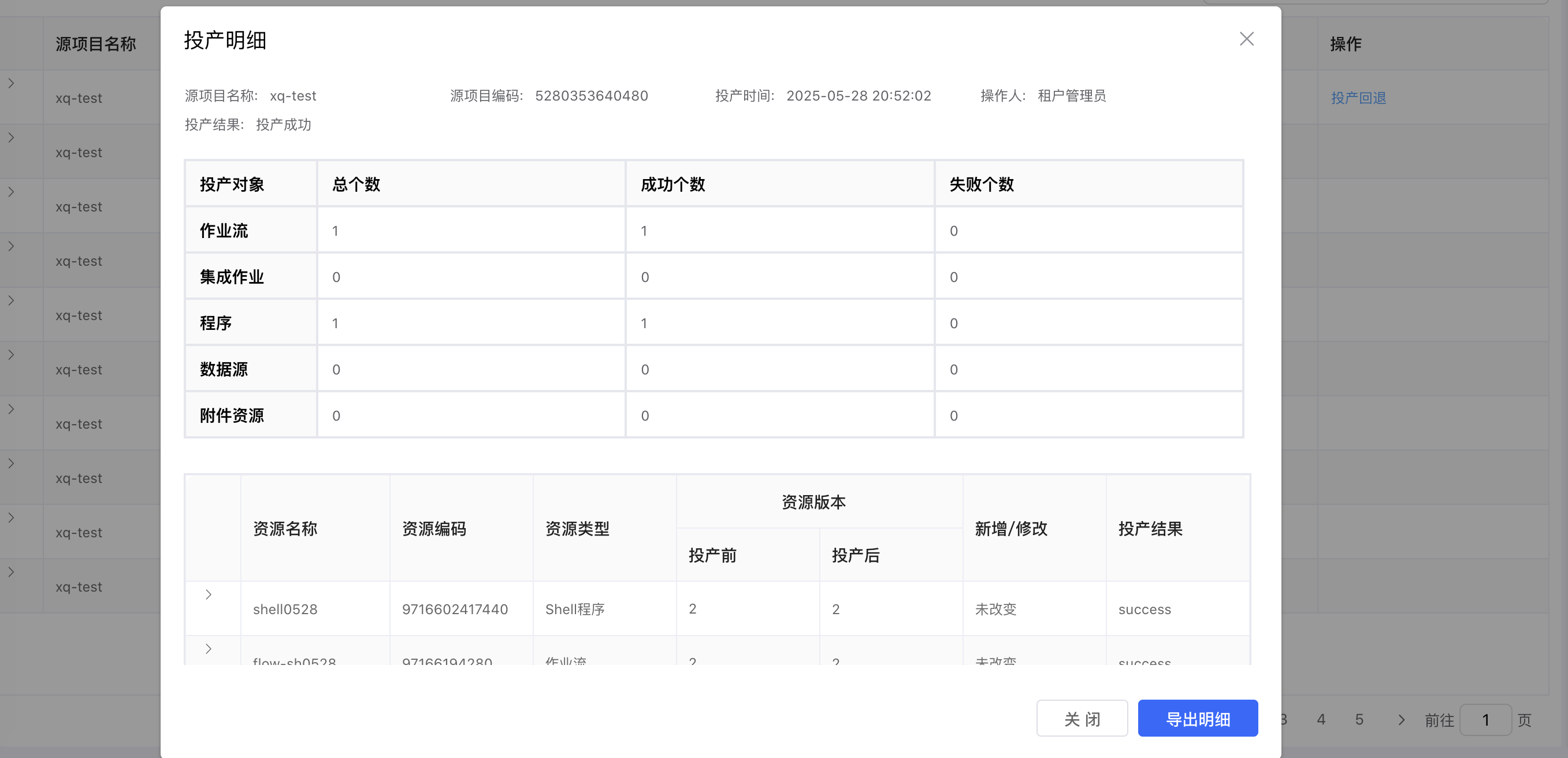
Task: Click the page number jump input field
Action: pyautogui.click(x=1485, y=720)
